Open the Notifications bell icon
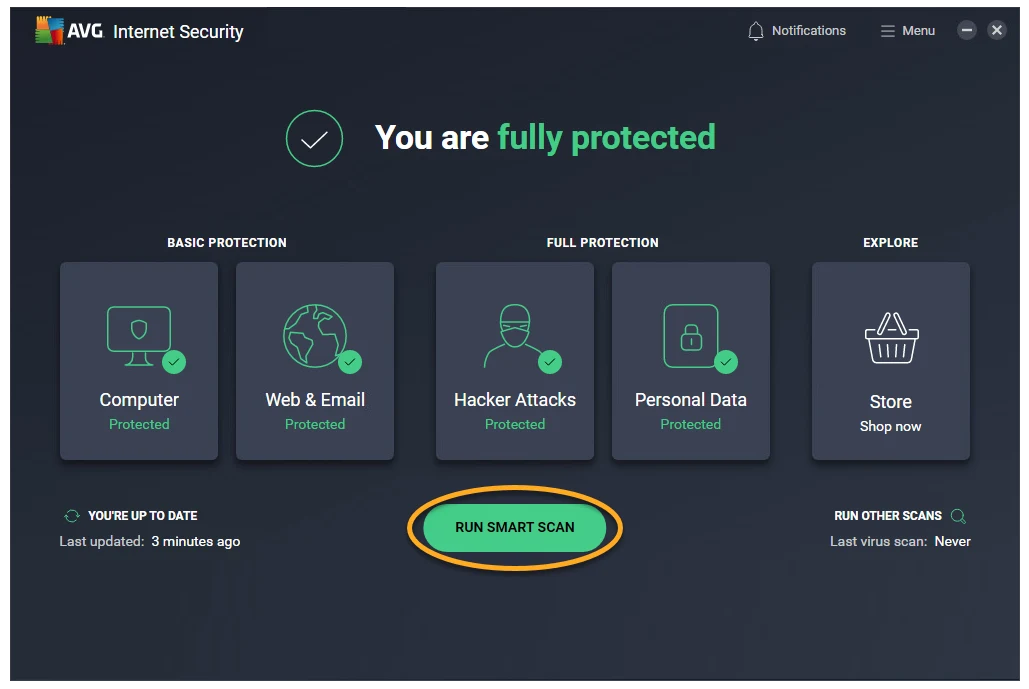1029x689 pixels. (756, 31)
